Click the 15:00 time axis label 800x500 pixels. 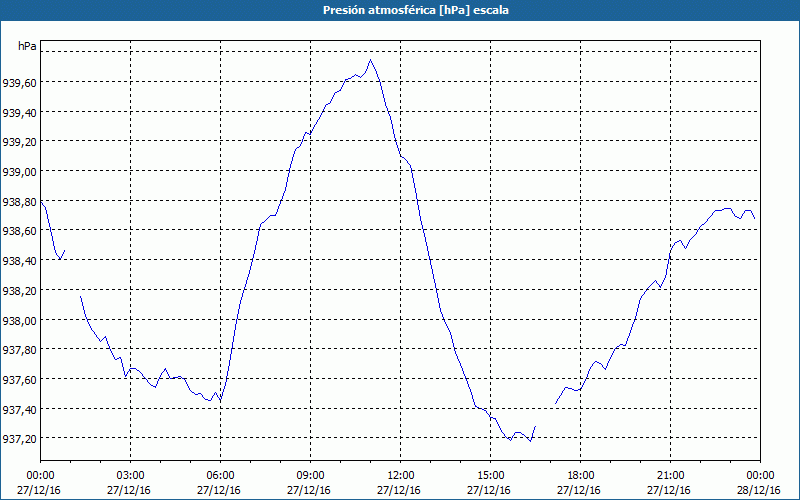click(490, 476)
